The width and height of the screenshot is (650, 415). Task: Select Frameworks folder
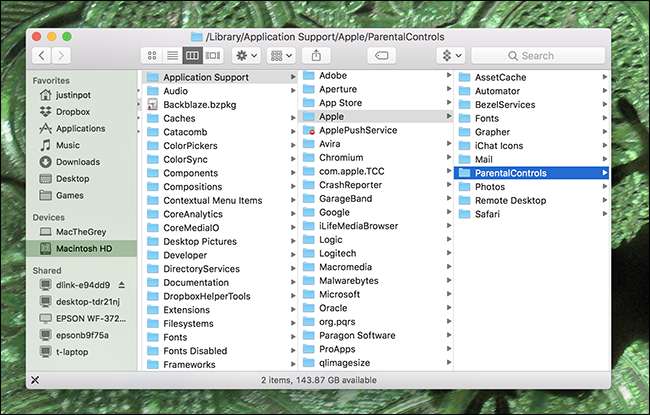pos(220,365)
